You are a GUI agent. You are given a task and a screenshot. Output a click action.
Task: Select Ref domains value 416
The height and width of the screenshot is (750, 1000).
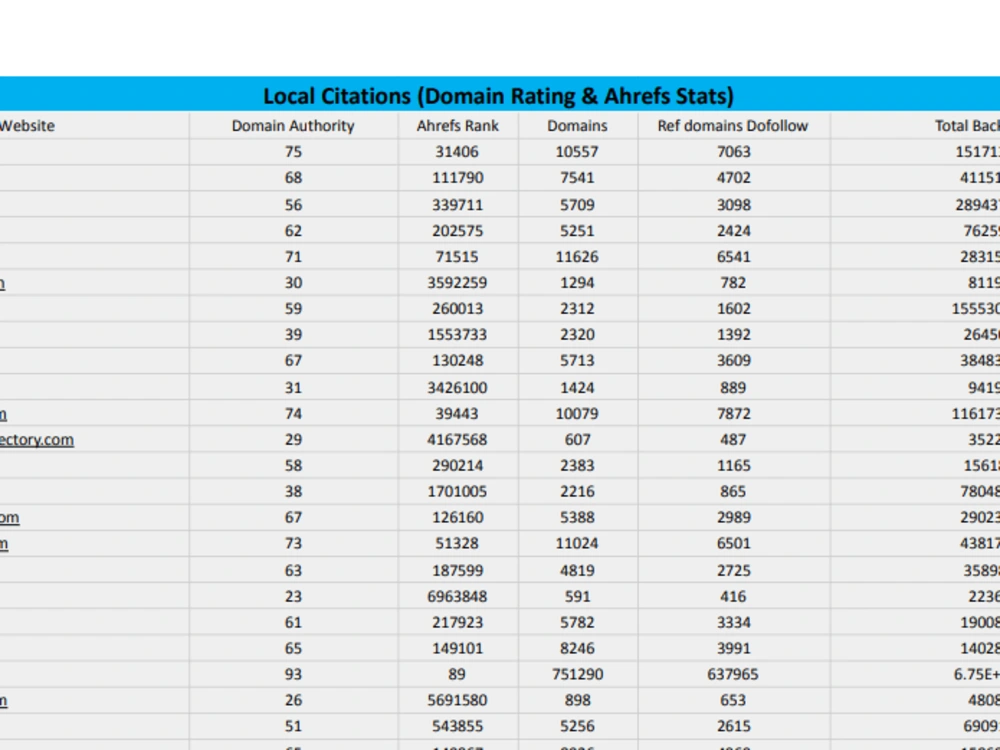[733, 596]
